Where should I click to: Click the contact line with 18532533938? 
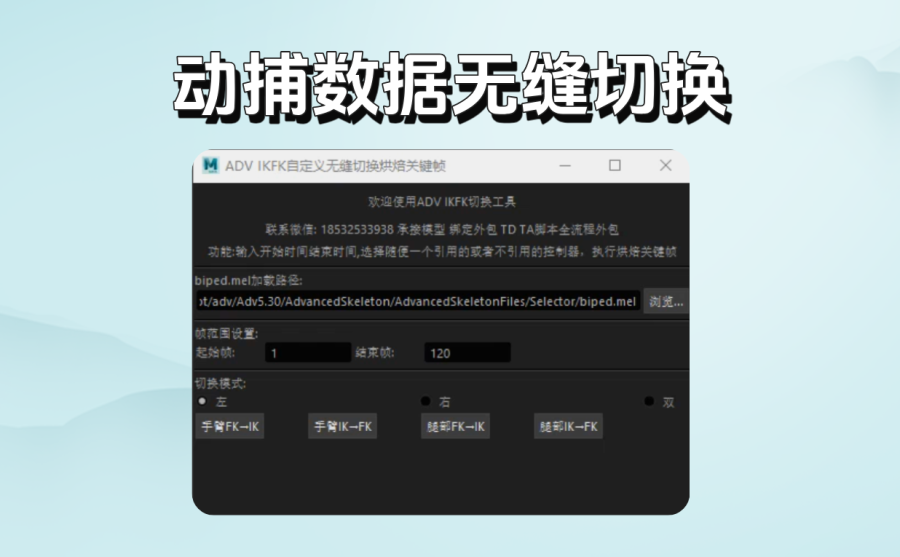click(x=442, y=230)
